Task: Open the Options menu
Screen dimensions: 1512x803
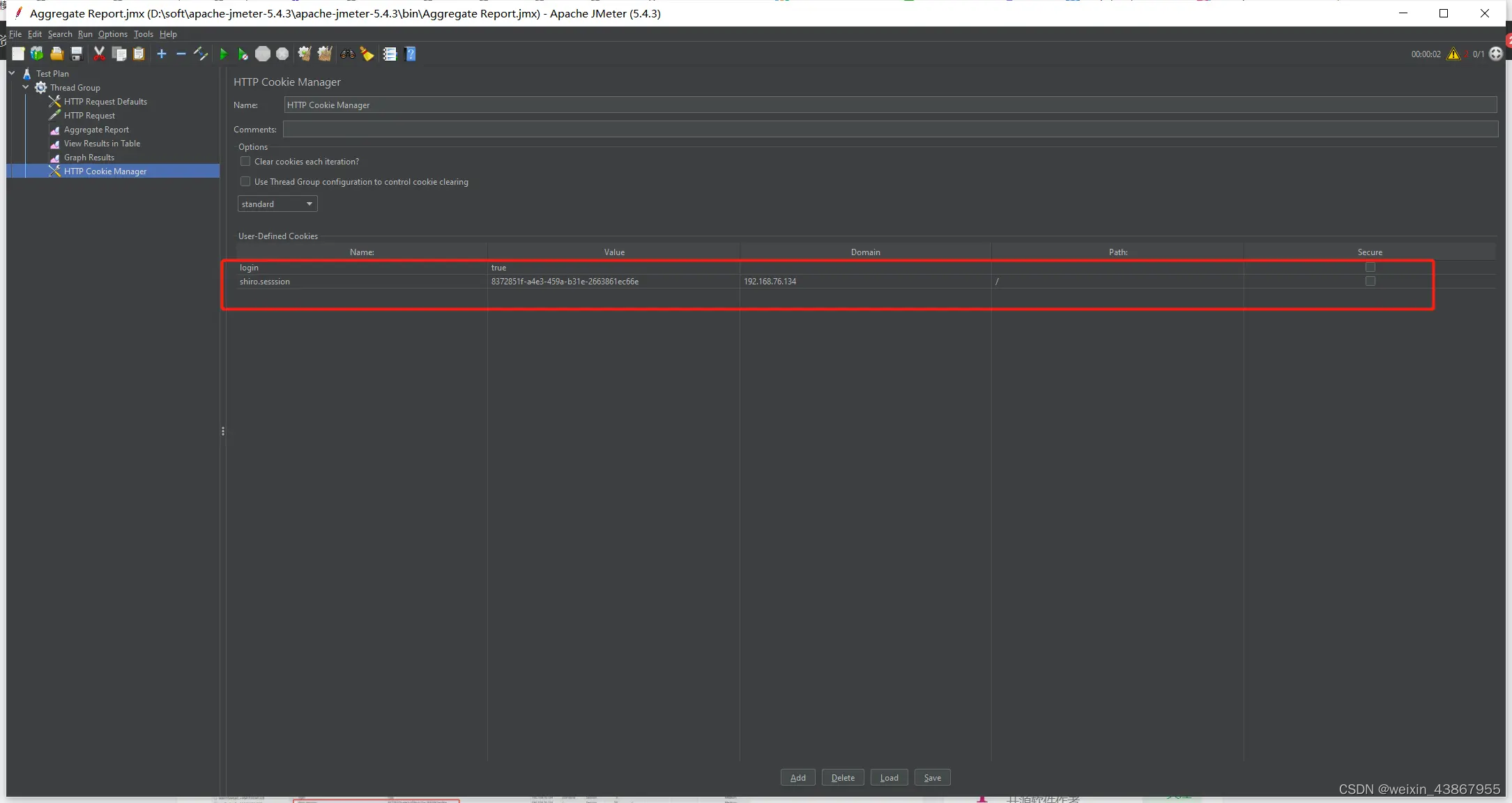Action: (112, 34)
